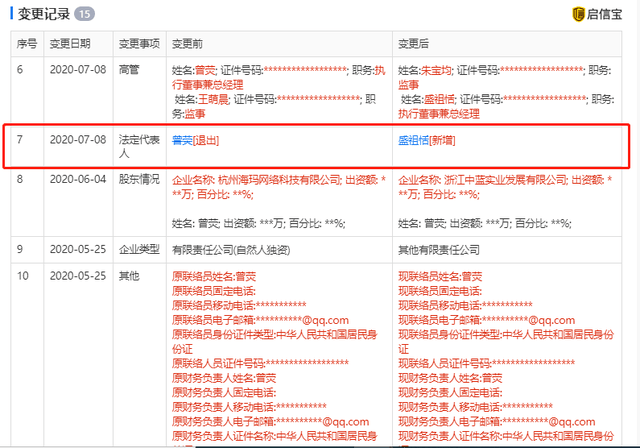Click the 变更后 column header
This screenshot has width=640, height=448.
(415, 44)
